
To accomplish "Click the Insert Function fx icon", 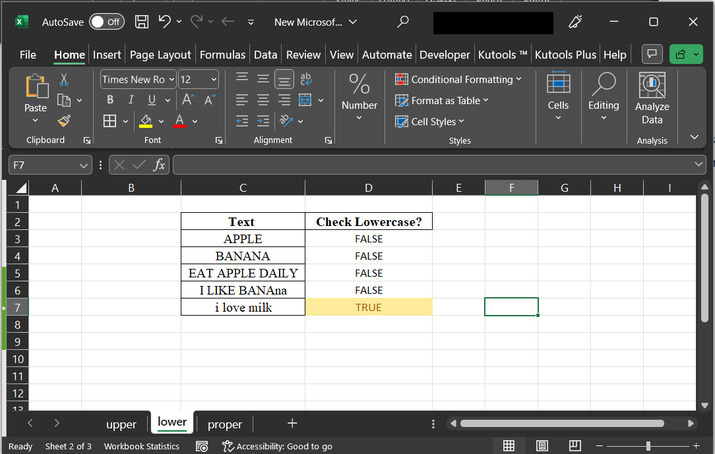I will pyautogui.click(x=159, y=165).
